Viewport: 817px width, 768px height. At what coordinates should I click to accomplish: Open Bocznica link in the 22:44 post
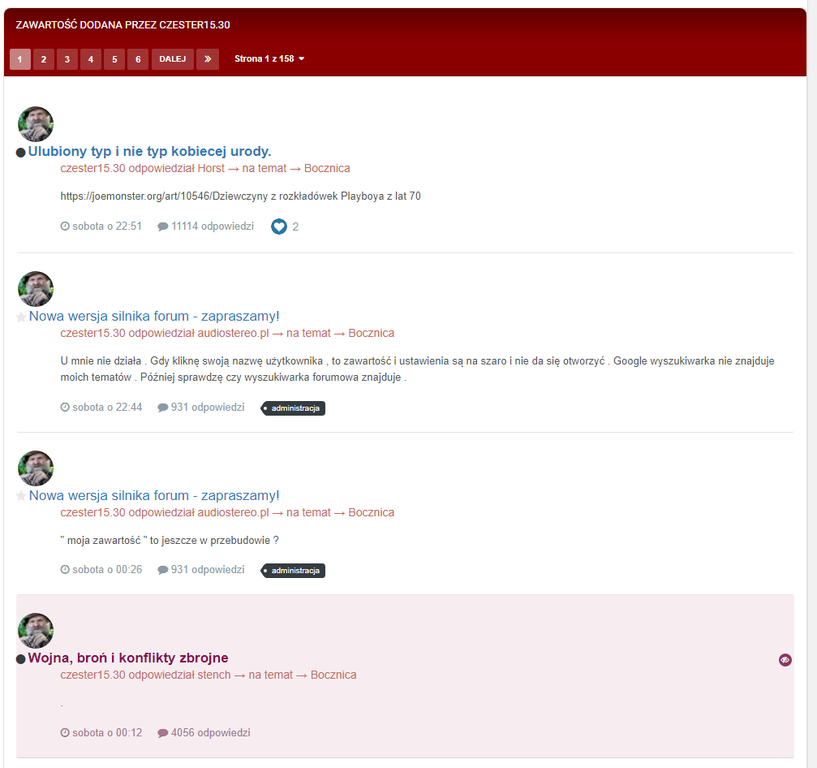372,333
